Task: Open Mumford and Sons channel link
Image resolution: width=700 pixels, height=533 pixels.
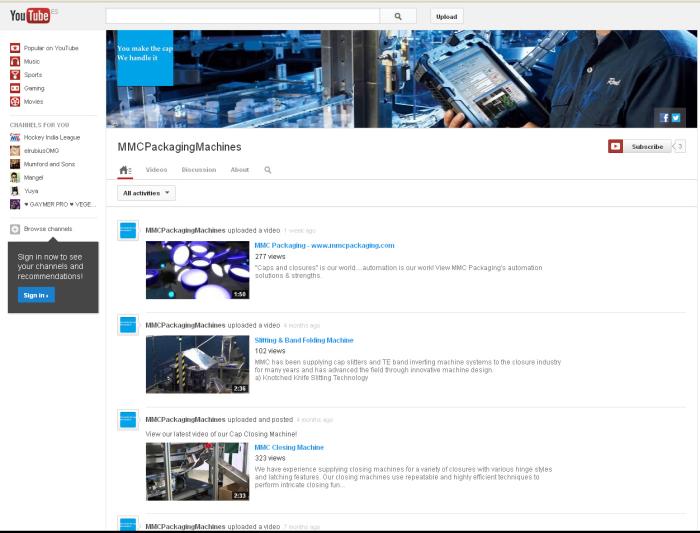Action: 49,164
